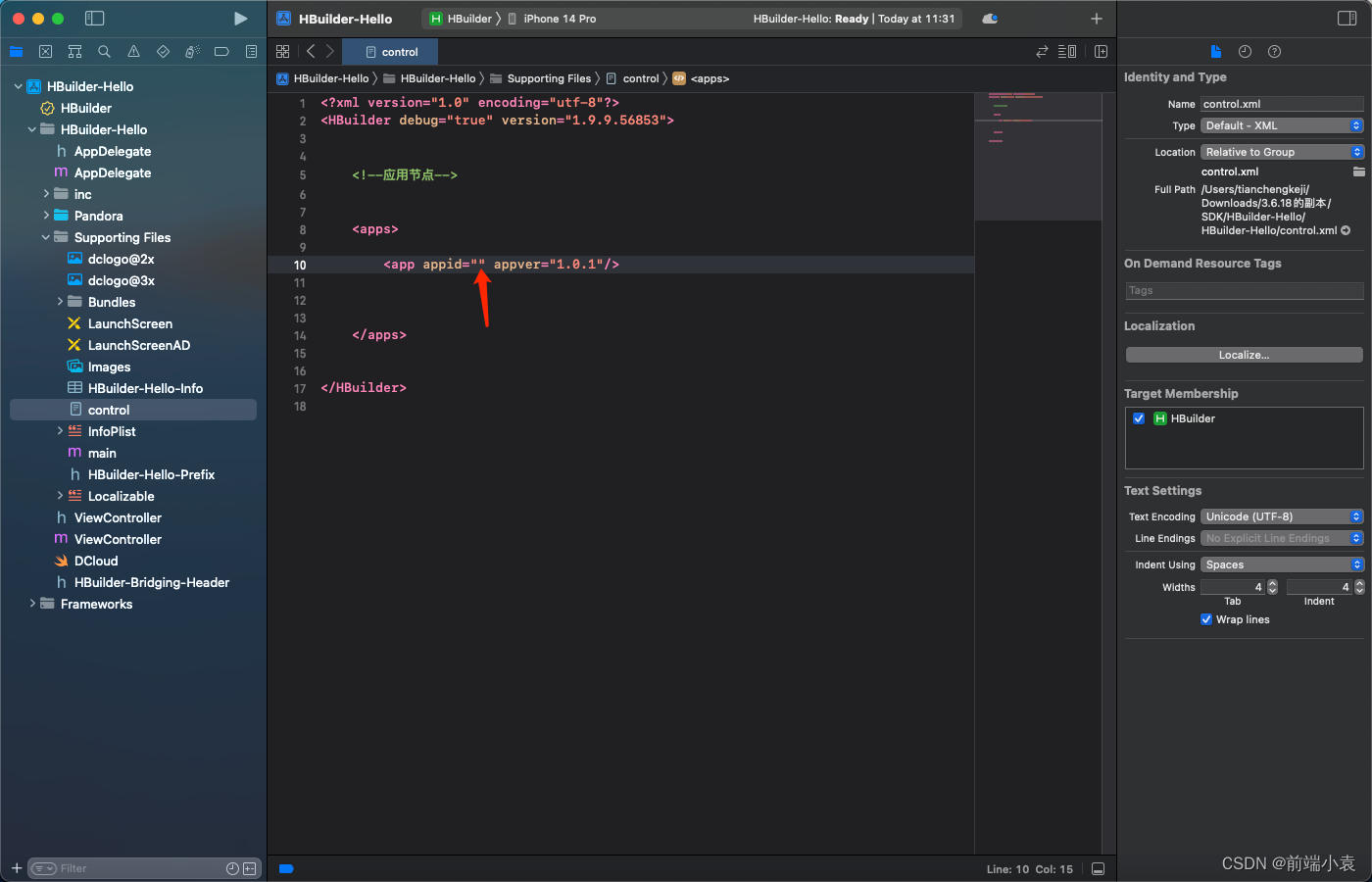Choose the HBuilder scheme in toolbar
This screenshot has height=882, width=1372.
click(461, 19)
